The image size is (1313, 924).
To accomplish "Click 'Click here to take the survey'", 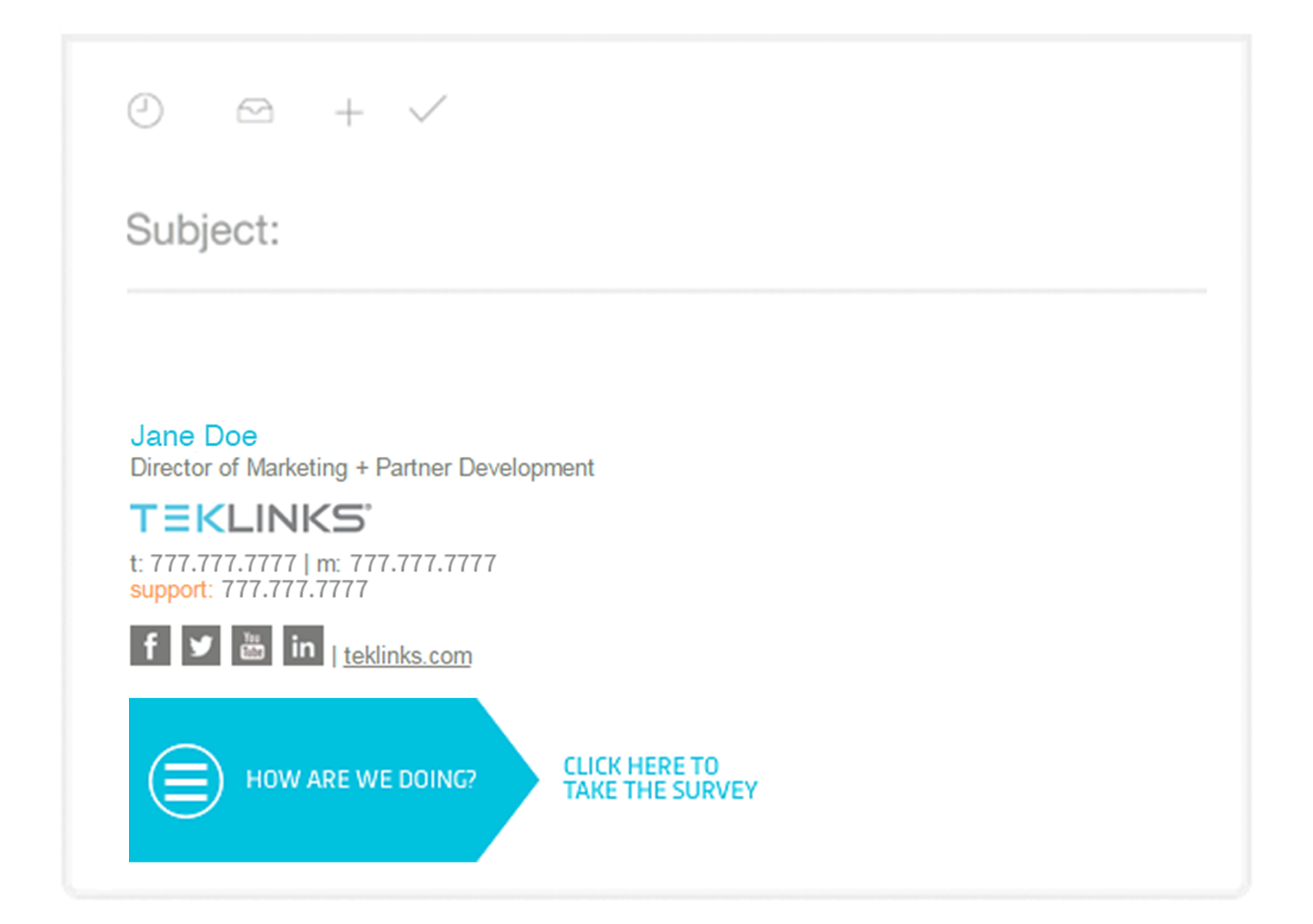I will [660, 778].
